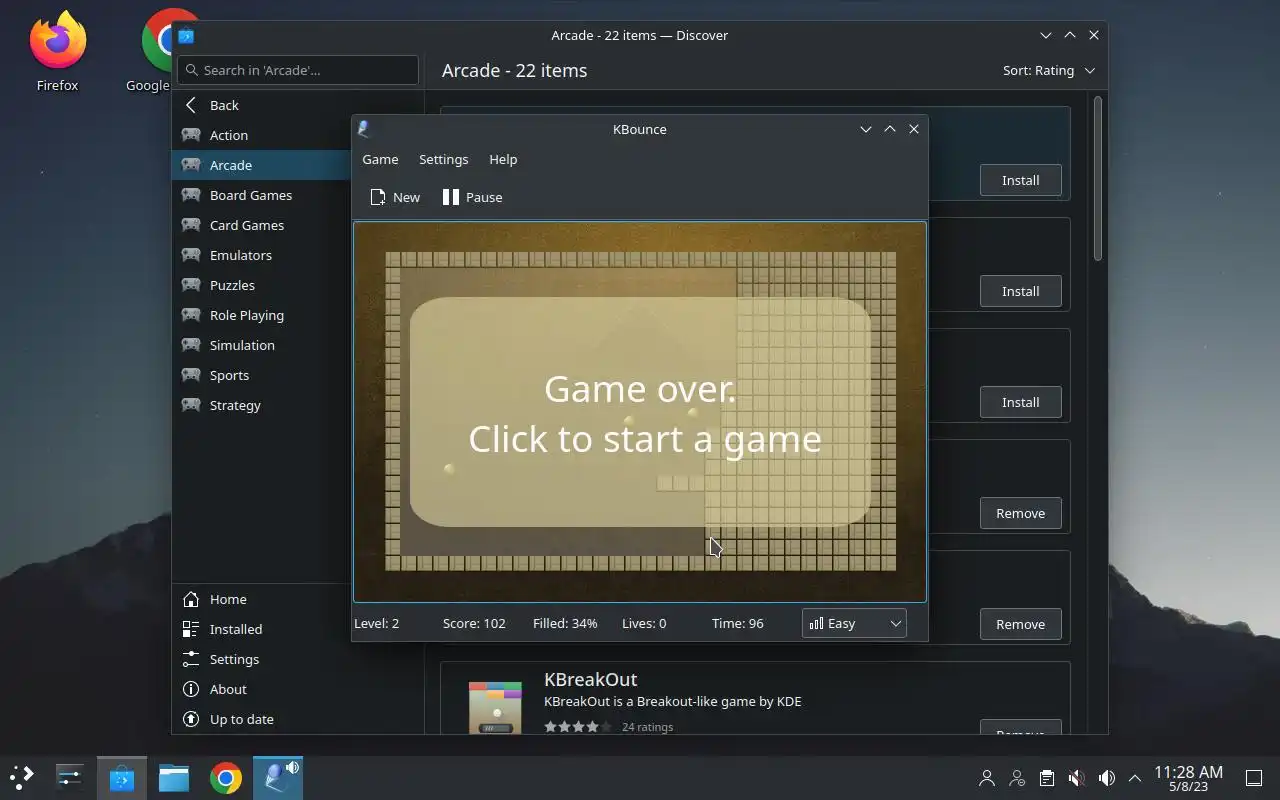
Task: Open the clipboard tray icon
Action: coord(1047,778)
